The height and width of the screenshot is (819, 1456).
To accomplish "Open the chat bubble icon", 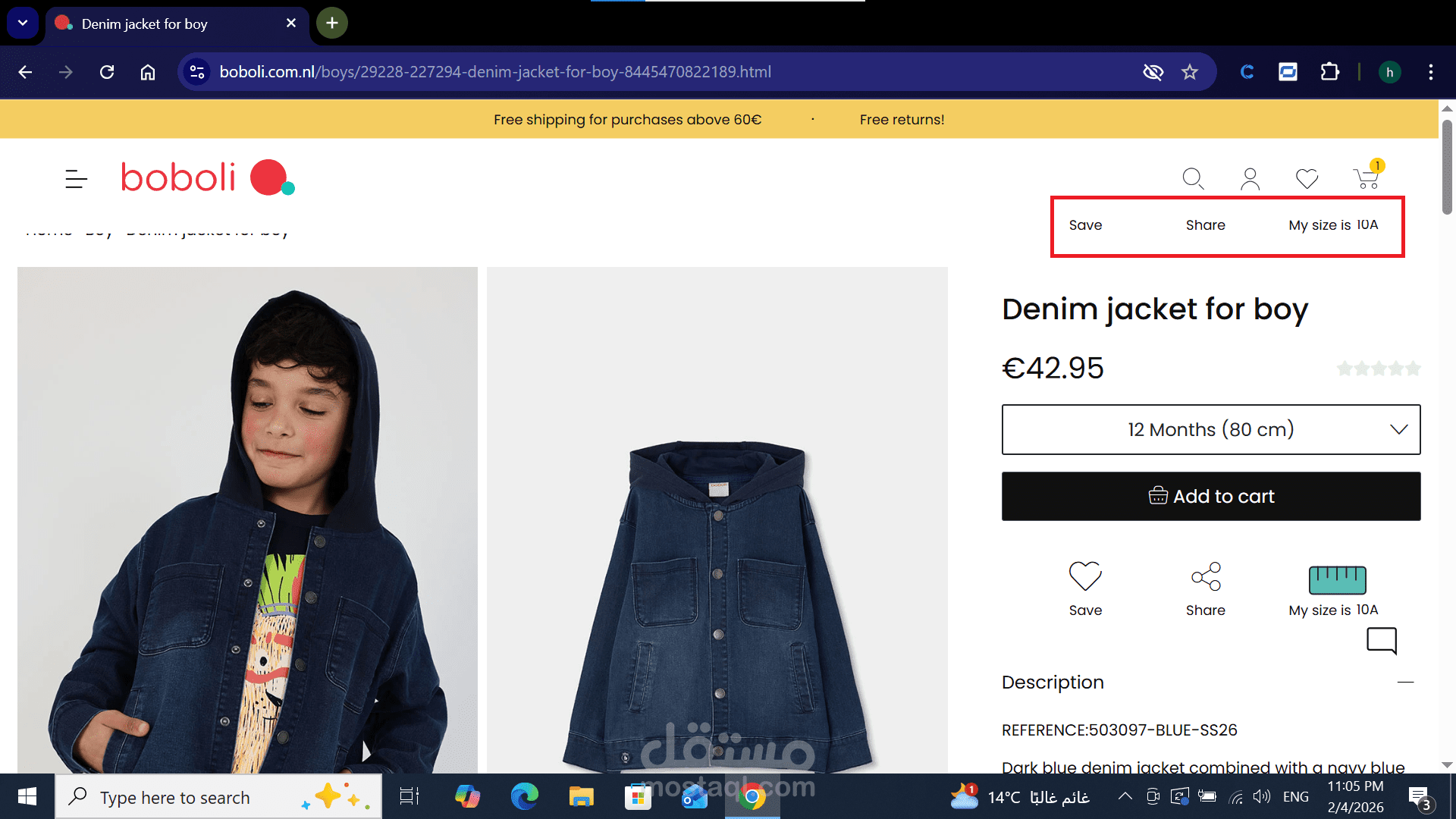I will coord(1382,641).
